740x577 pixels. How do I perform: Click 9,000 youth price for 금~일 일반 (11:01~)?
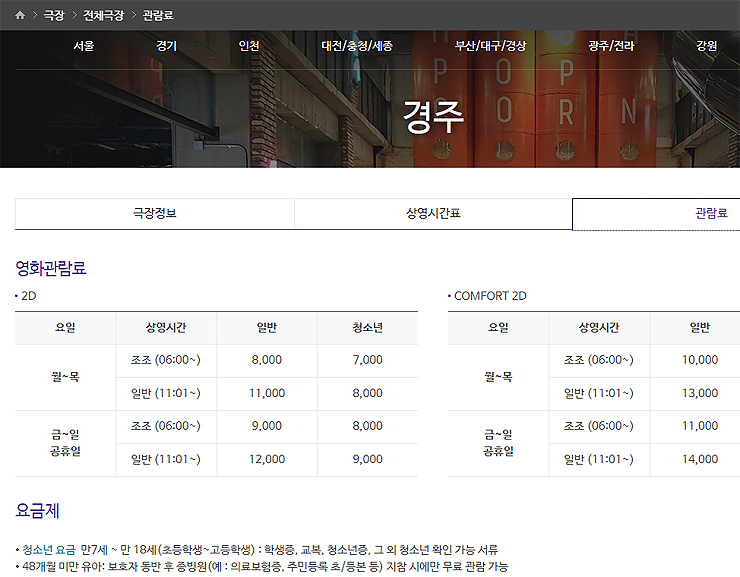pyautogui.click(x=368, y=459)
